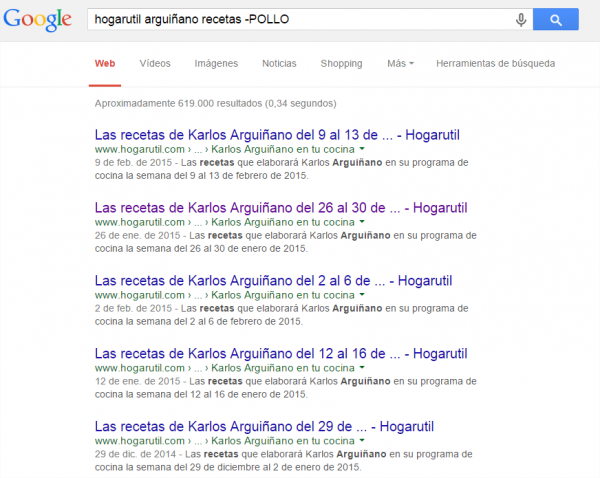Select the active Web tab

[105, 63]
